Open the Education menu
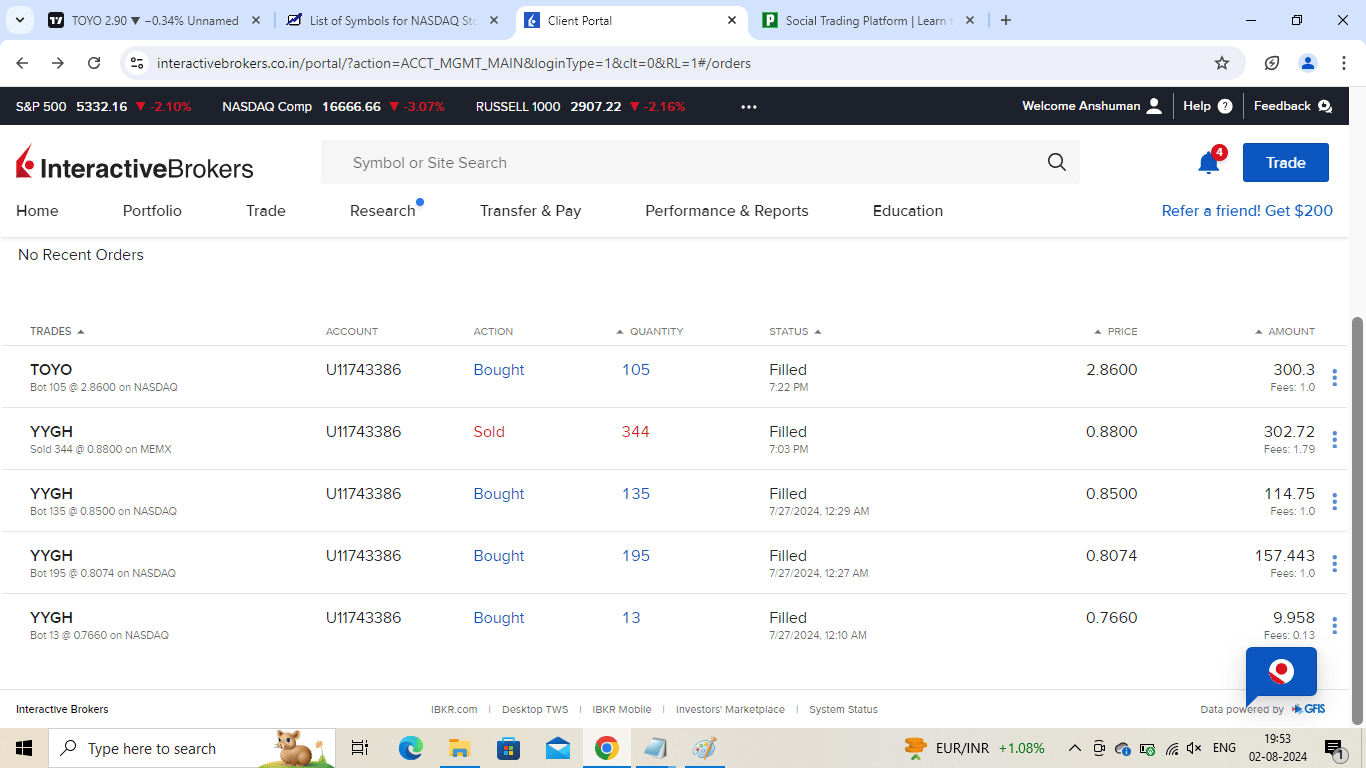 pyautogui.click(x=908, y=211)
